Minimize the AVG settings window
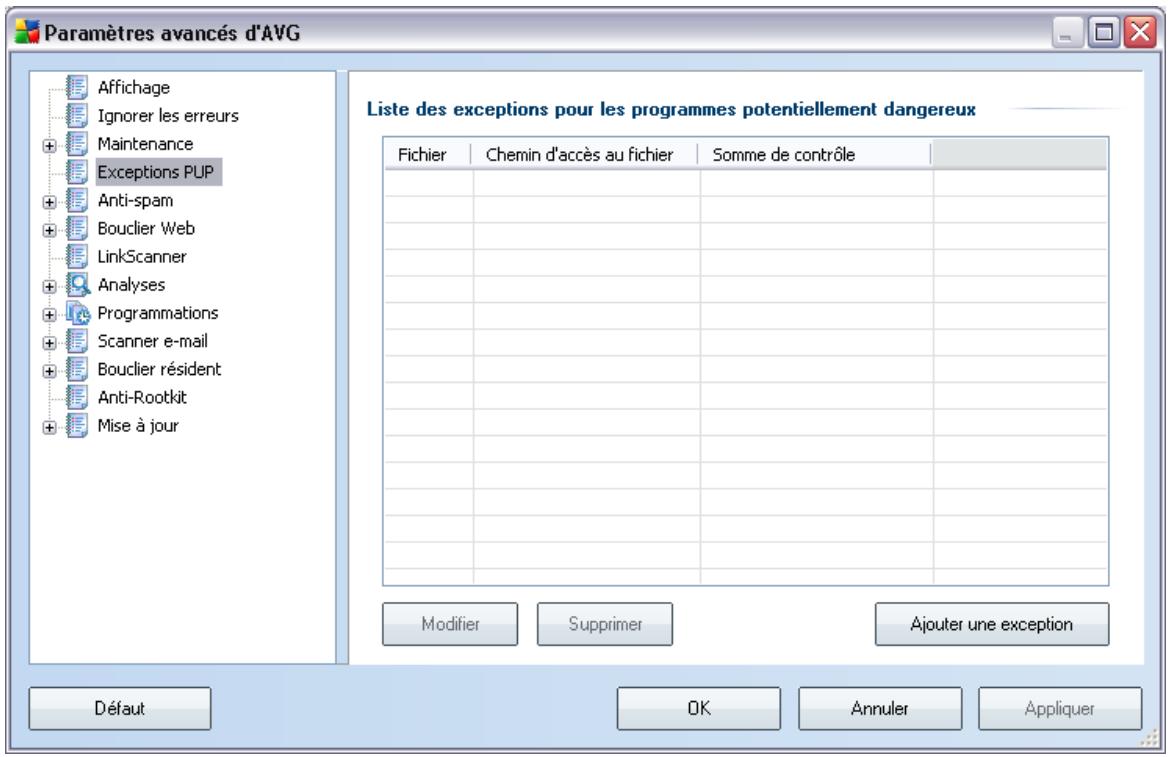Screen dimensions: 1170x757 tap(1068, 33)
